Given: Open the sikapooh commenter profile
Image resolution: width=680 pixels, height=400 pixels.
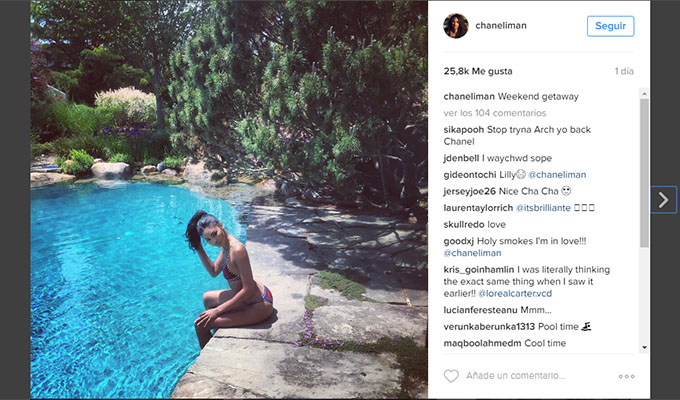Looking at the screenshot, I should (x=464, y=129).
